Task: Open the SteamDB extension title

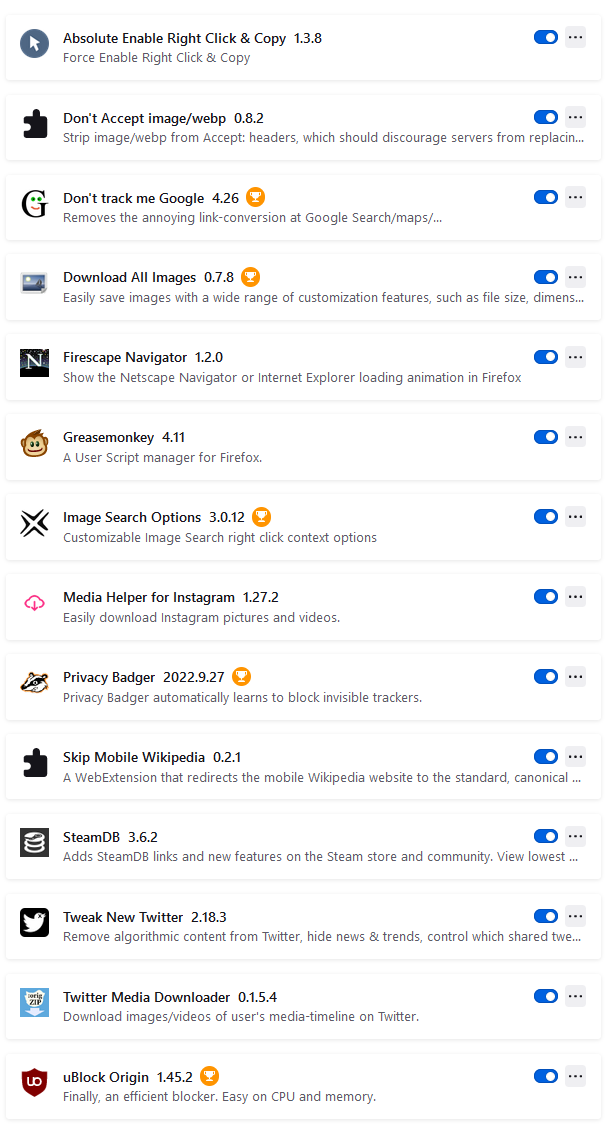Action: tap(92, 837)
